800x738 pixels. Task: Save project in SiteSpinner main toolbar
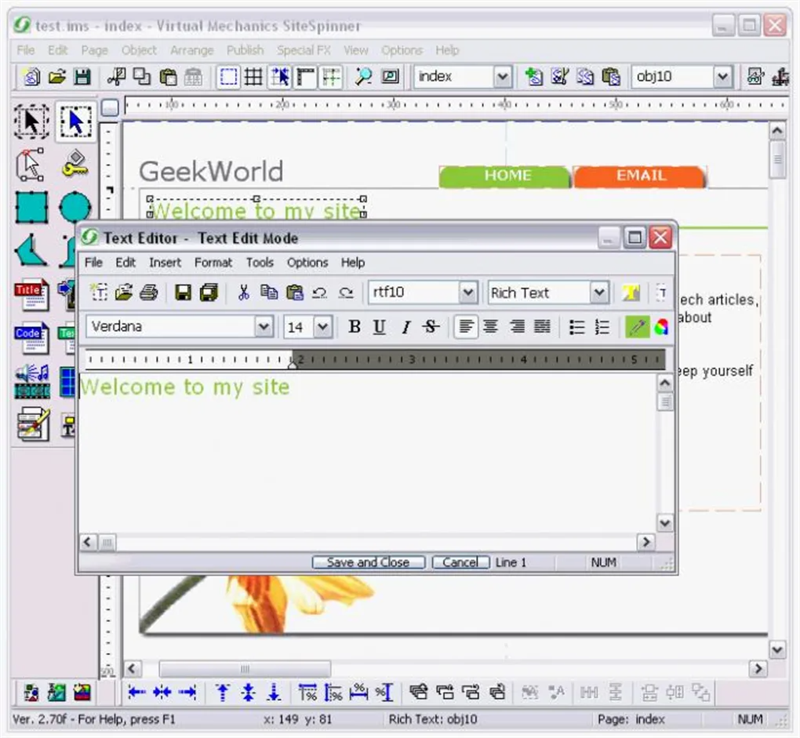(x=82, y=77)
